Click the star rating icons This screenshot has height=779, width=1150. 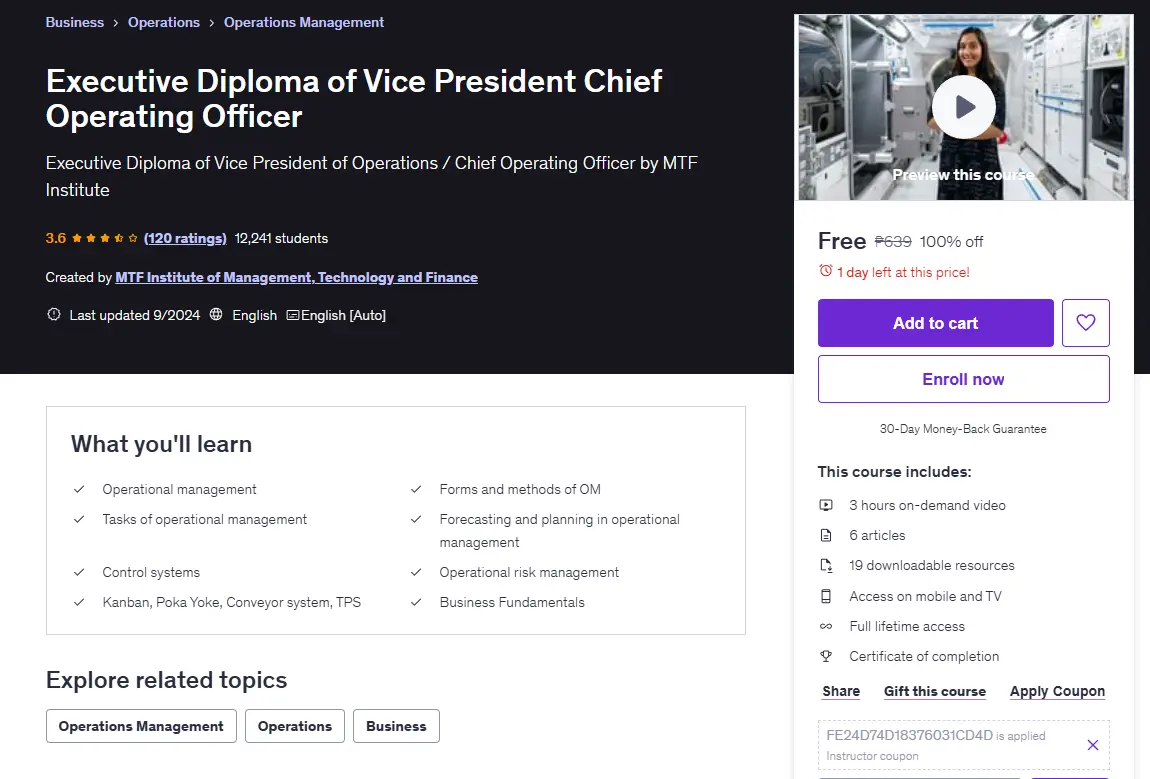pos(105,238)
